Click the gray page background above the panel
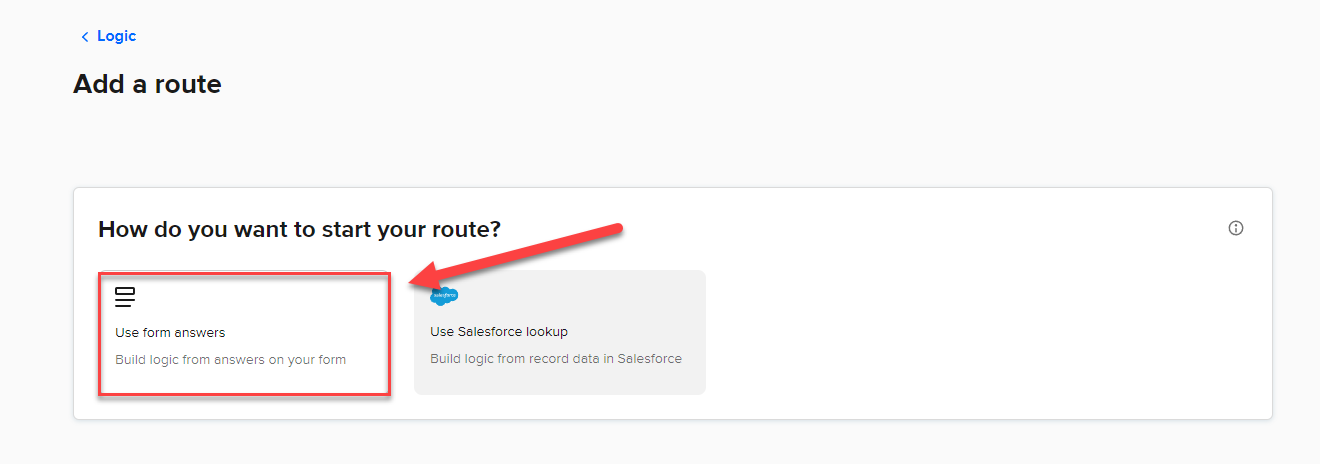This screenshot has width=1320, height=464. pos(700,140)
